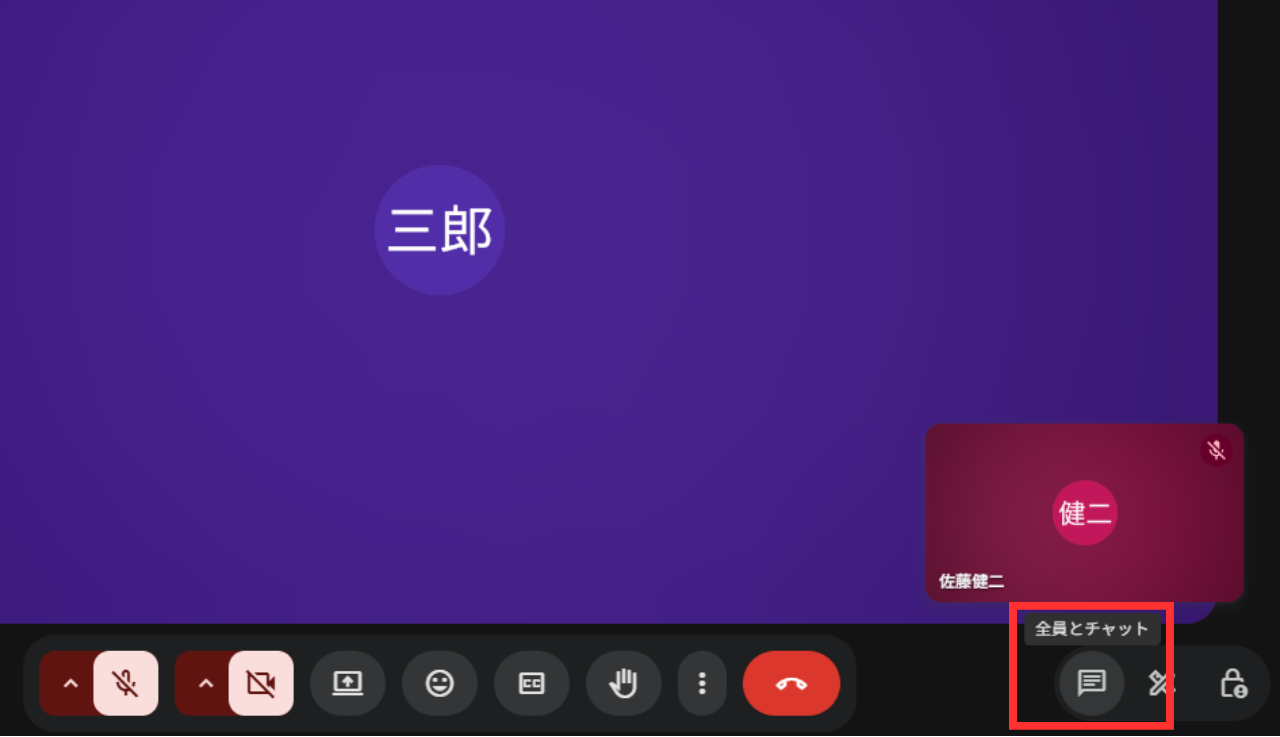Raise hand using the hand icon
Screen dimensions: 1280x737
pos(623,683)
